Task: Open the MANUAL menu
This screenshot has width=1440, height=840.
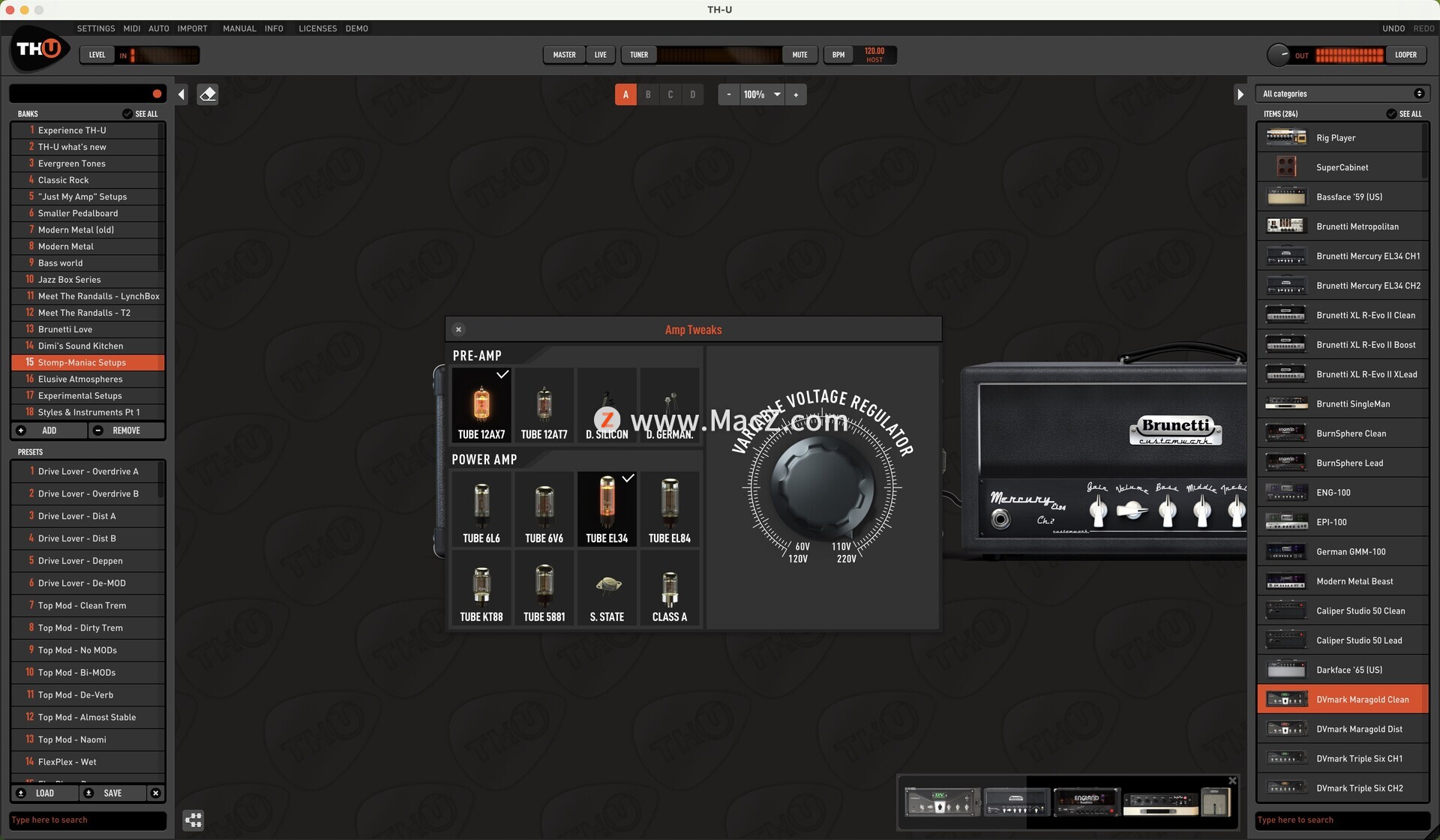Action: pos(239,28)
